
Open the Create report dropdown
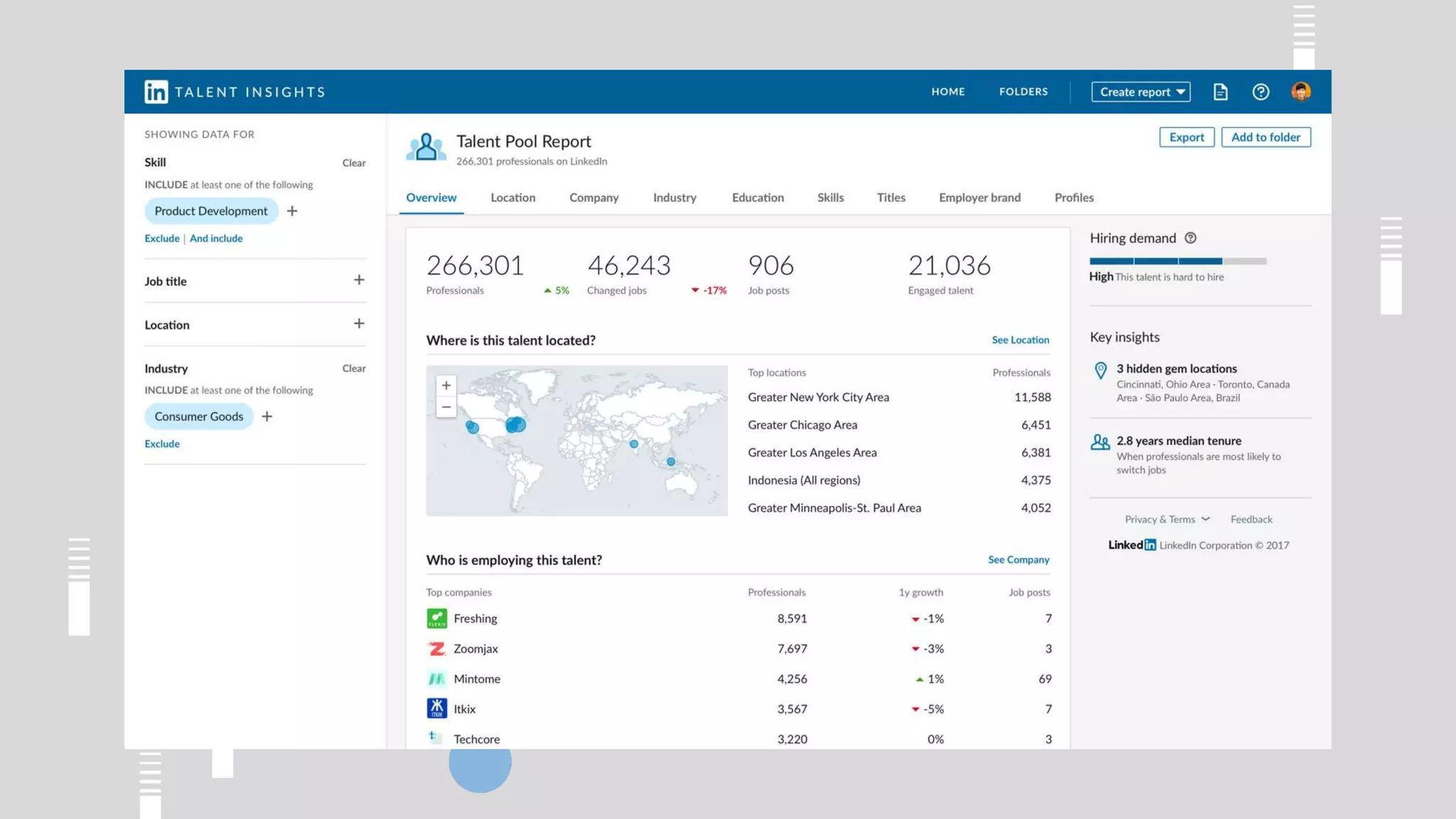pyautogui.click(x=1140, y=92)
